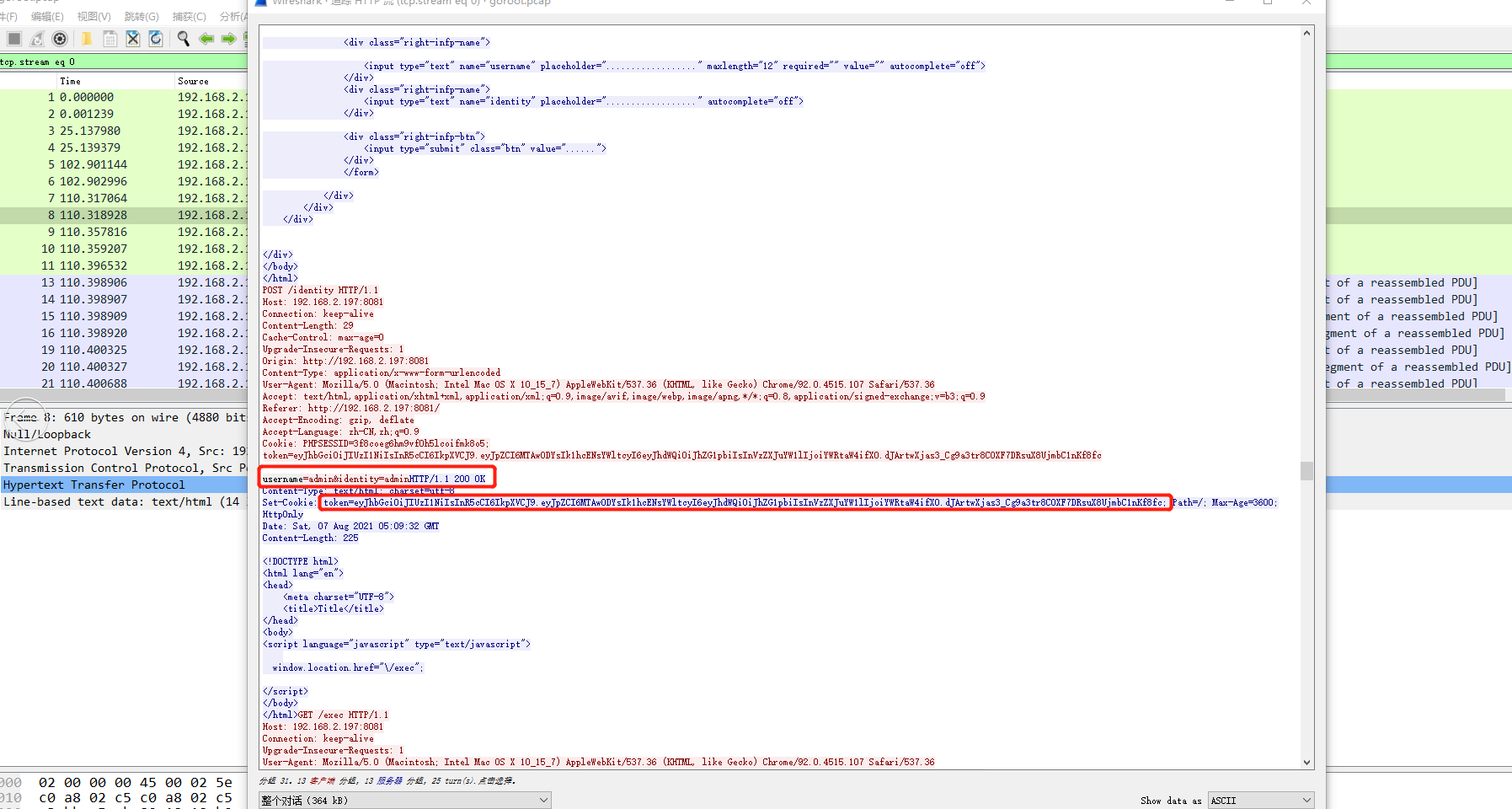Click the Origin header line
This screenshot has width=1512, height=809.
[x=345, y=361]
